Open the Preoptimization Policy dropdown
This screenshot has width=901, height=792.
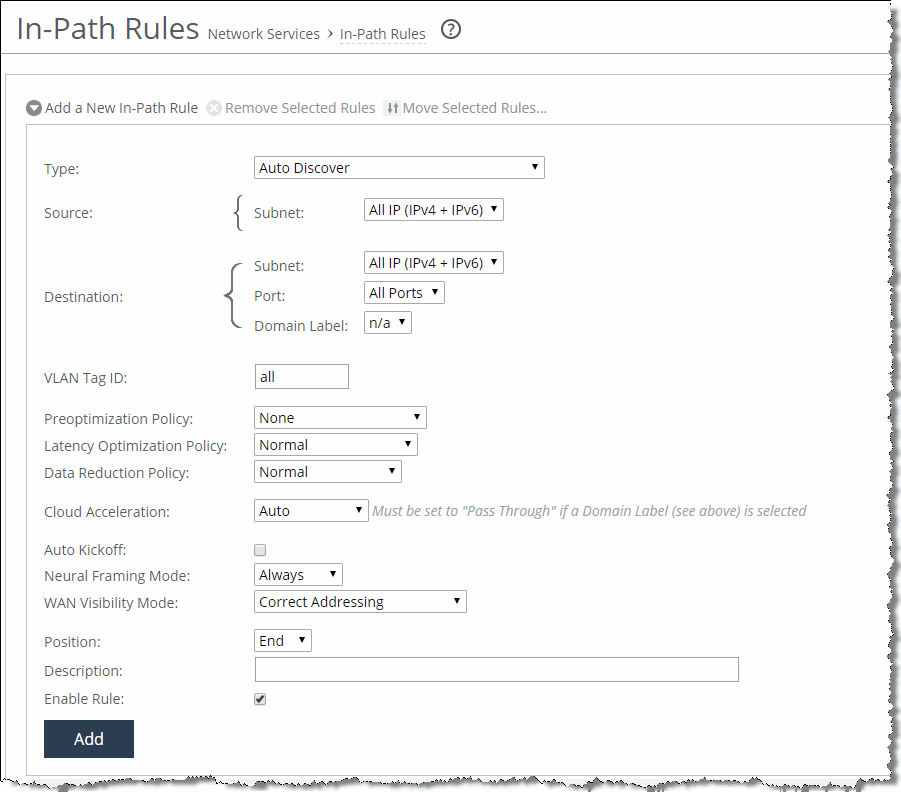click(x=340, y=418)
